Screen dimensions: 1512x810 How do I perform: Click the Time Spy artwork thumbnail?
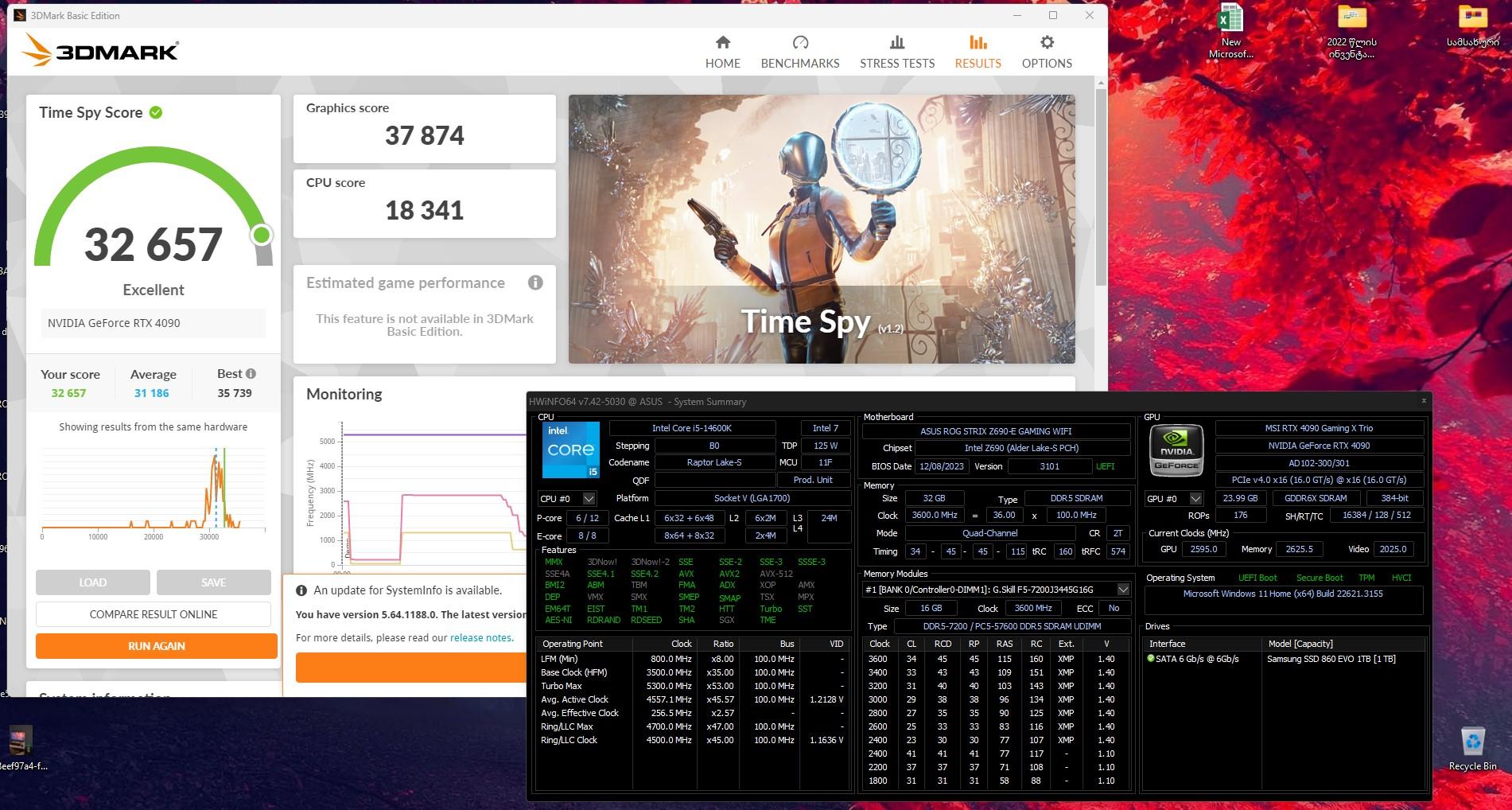click(x=822, y=229)
